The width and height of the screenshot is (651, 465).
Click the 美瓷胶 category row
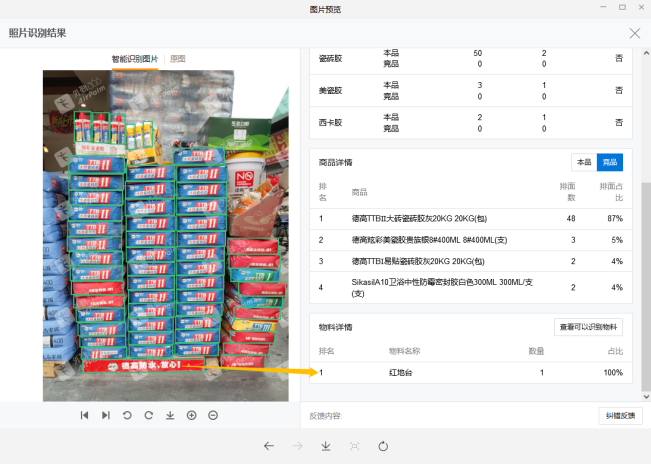[471, 91]
